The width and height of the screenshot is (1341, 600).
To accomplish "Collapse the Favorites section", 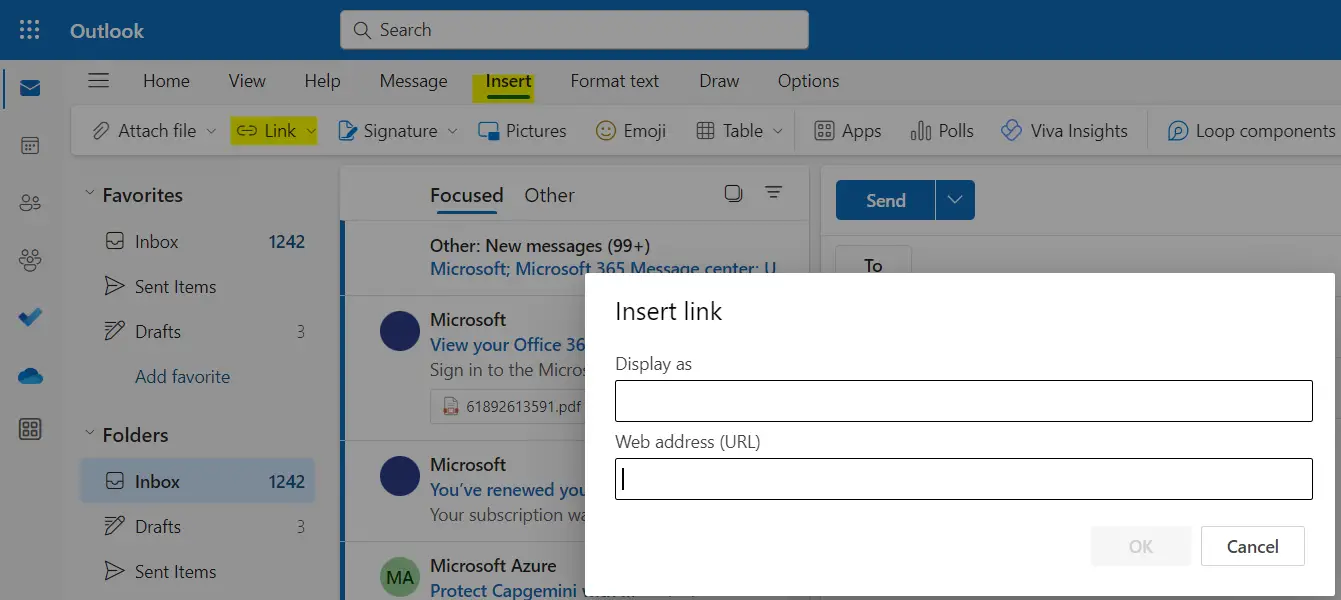I will tap(89, 194).
